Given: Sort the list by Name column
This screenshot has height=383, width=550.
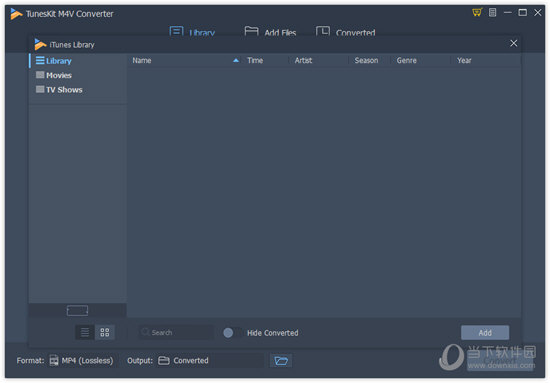Looking at the screenshot, I should [x=142, y=60].
